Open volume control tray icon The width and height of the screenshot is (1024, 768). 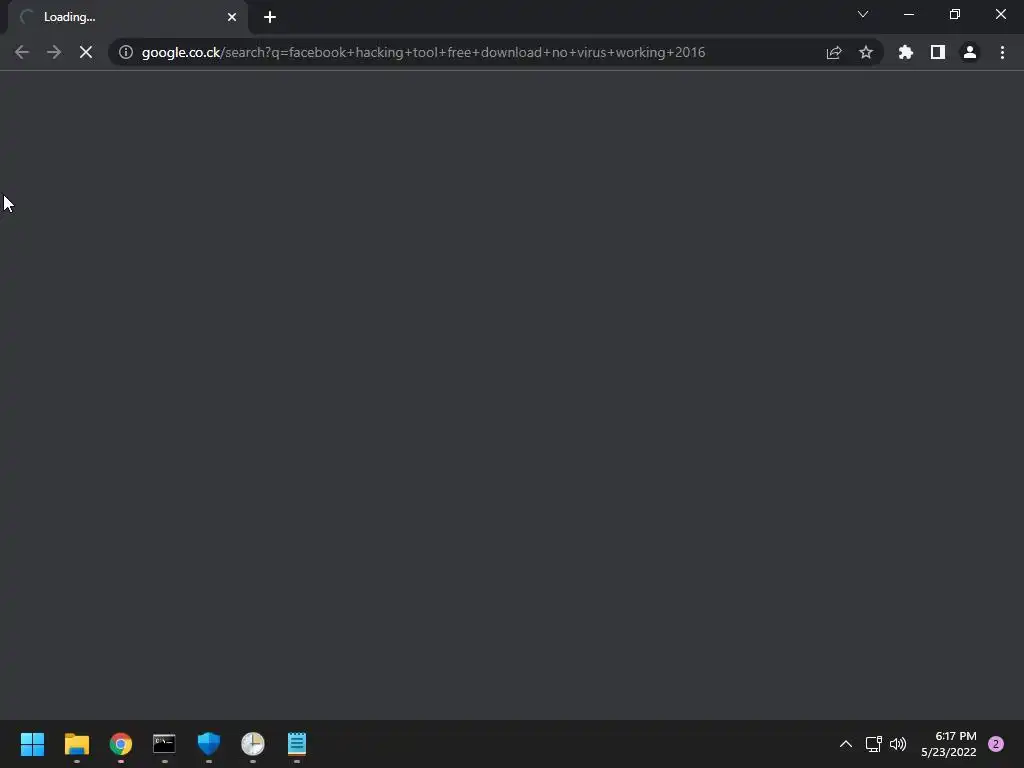[898, 744]
